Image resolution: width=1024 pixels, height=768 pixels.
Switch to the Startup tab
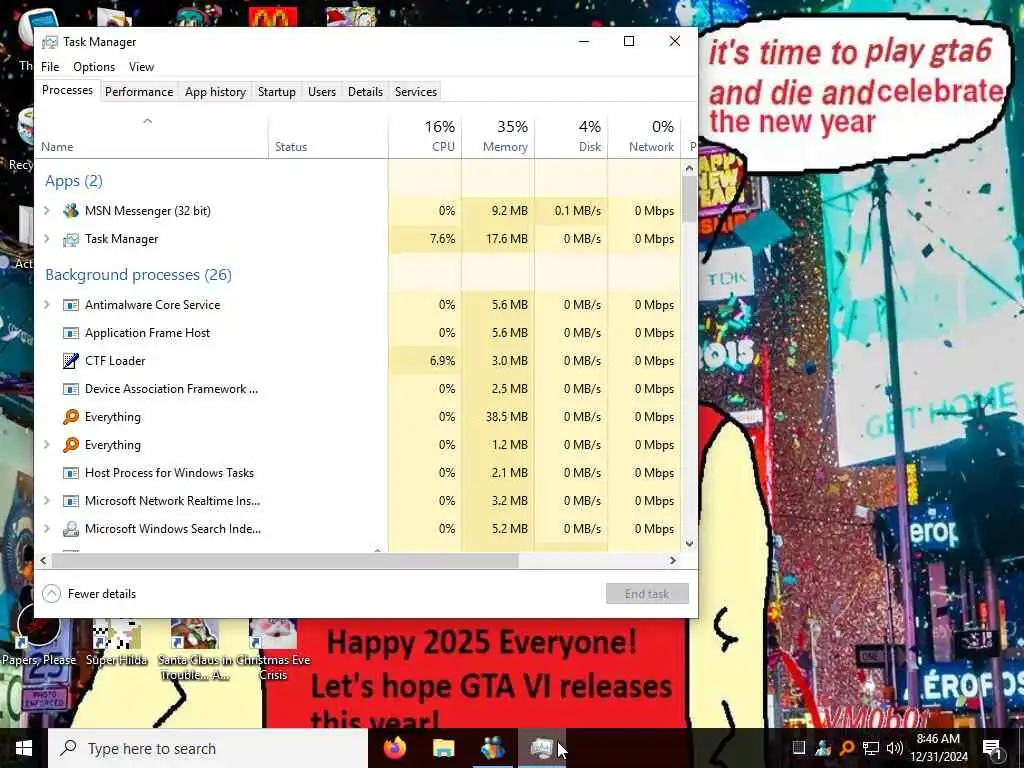click(x=277, y=92)
